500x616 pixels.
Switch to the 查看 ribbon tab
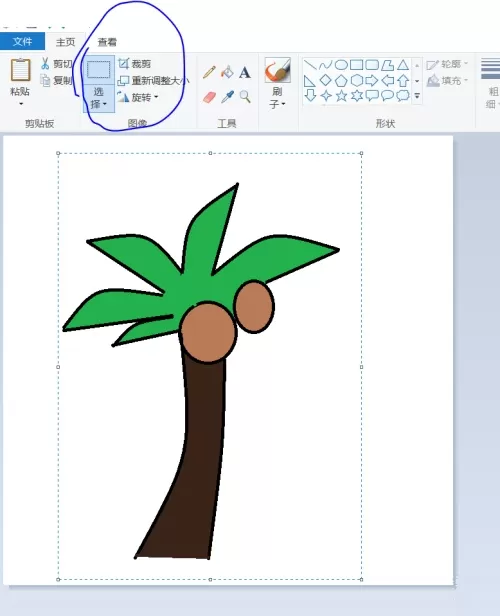[107, 42]
